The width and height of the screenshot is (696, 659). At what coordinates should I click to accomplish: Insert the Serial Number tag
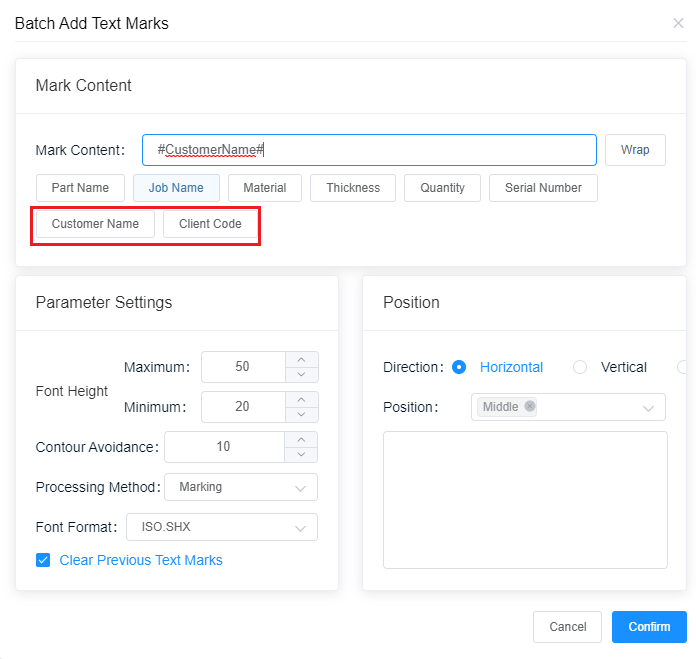pos(543,188)
